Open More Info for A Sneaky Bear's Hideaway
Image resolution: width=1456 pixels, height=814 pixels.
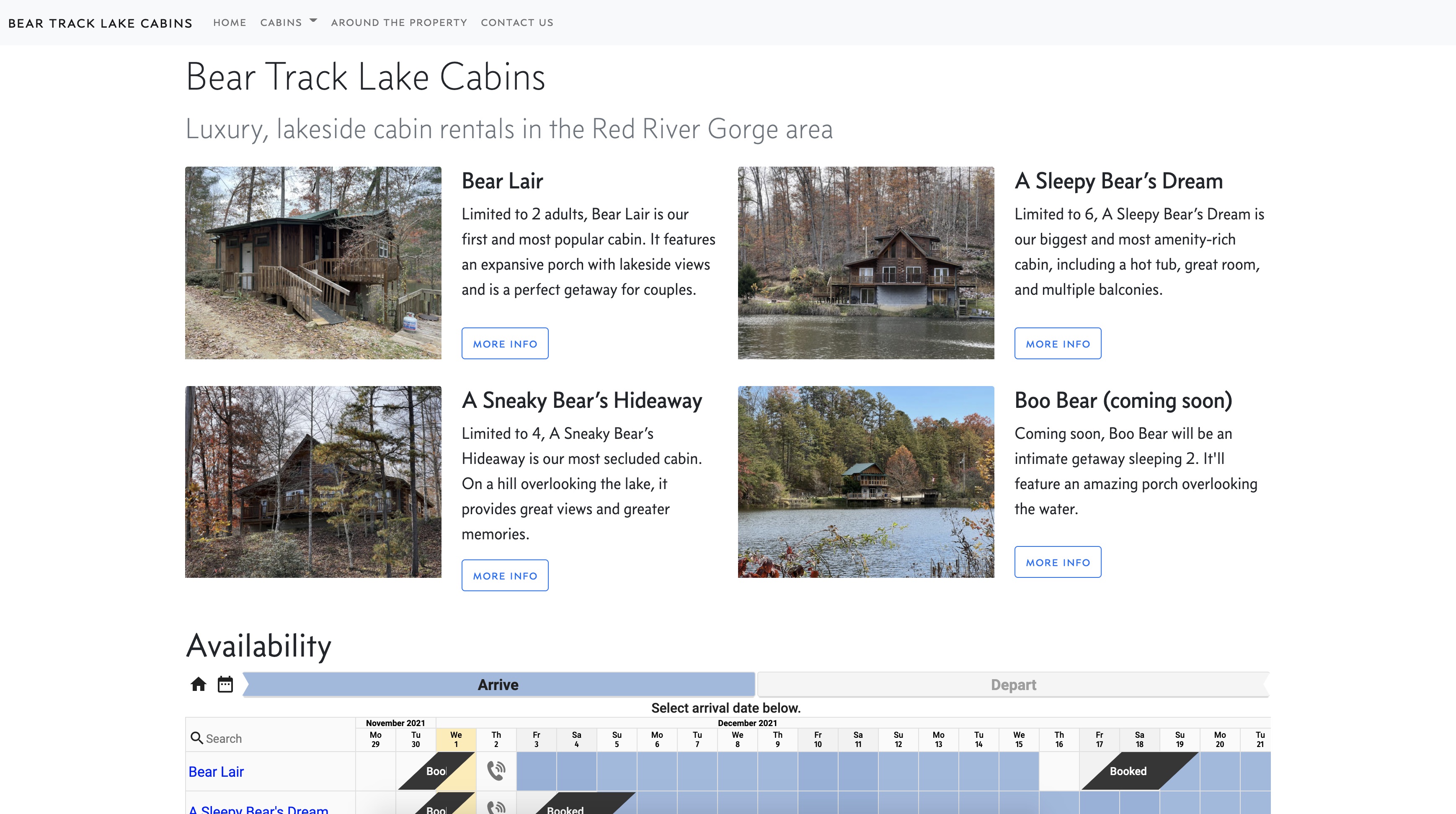(x=505, y=575)
